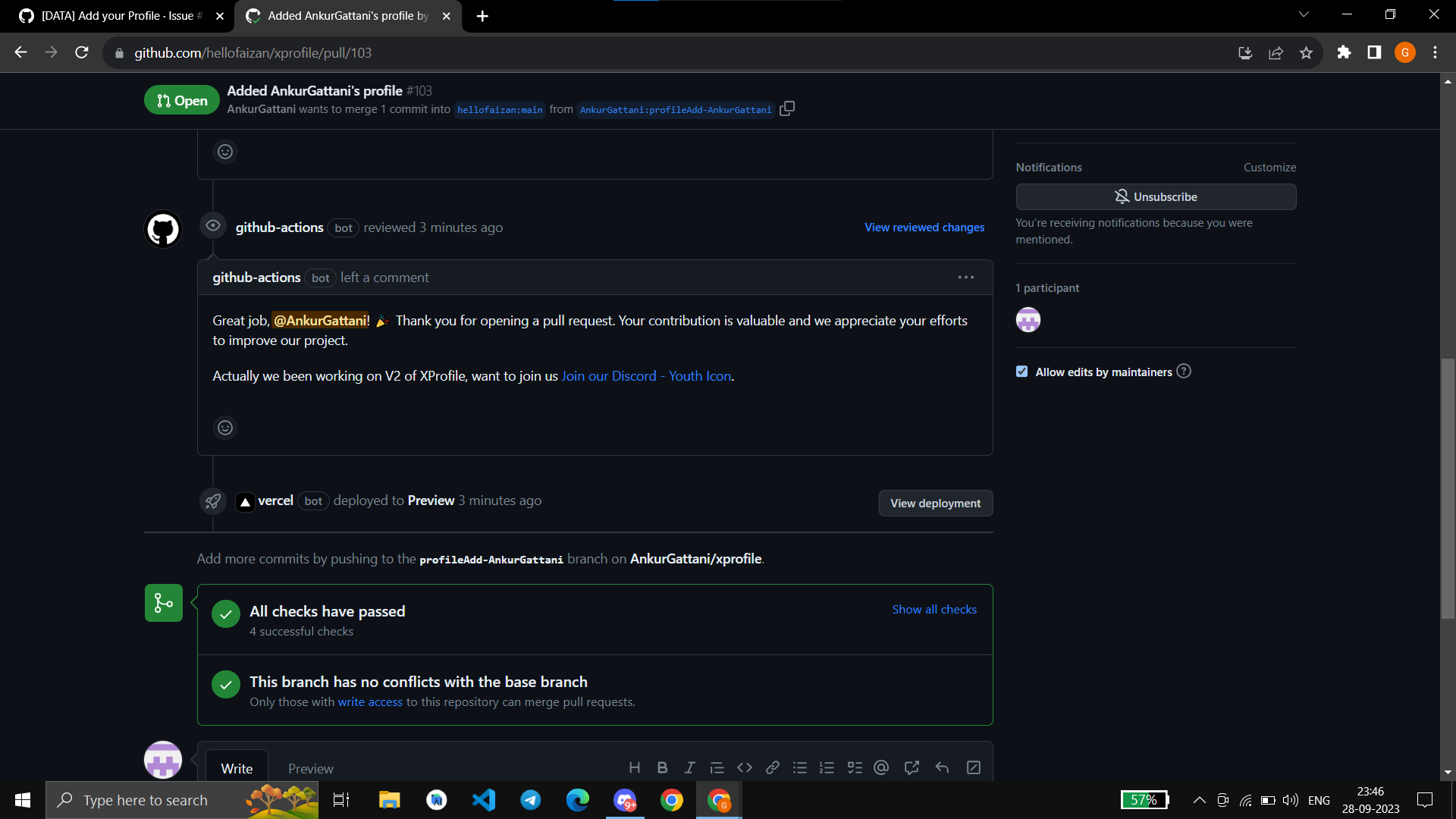Click the participant avatar in the sidebar
The image size is (1456, 819).
point(1028,320)
